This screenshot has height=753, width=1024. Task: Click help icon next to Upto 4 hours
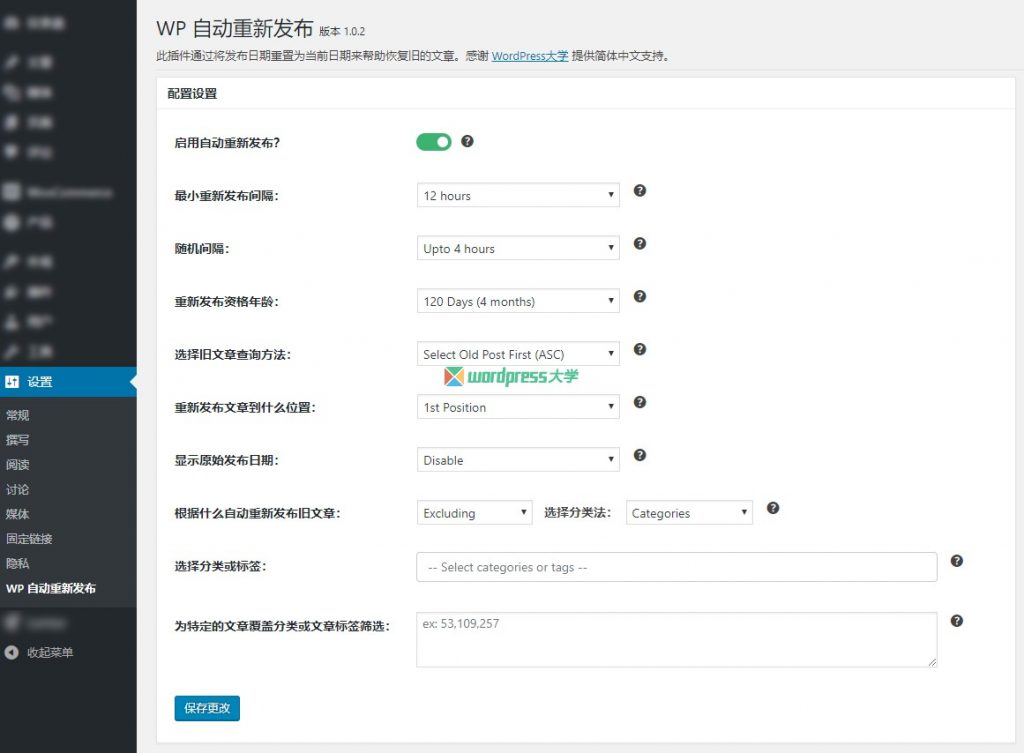(640, 243)
